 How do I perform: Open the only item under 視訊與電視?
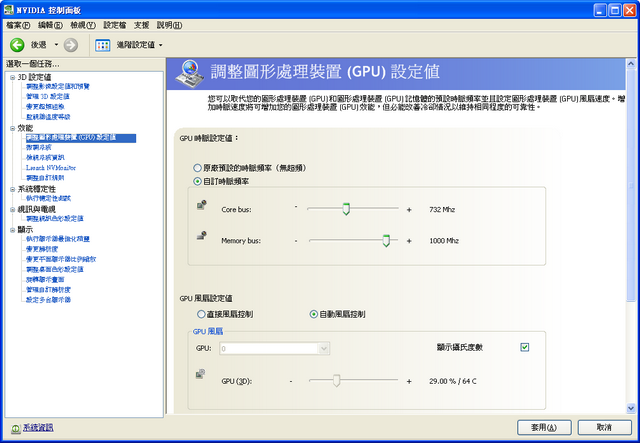(55, 218)
